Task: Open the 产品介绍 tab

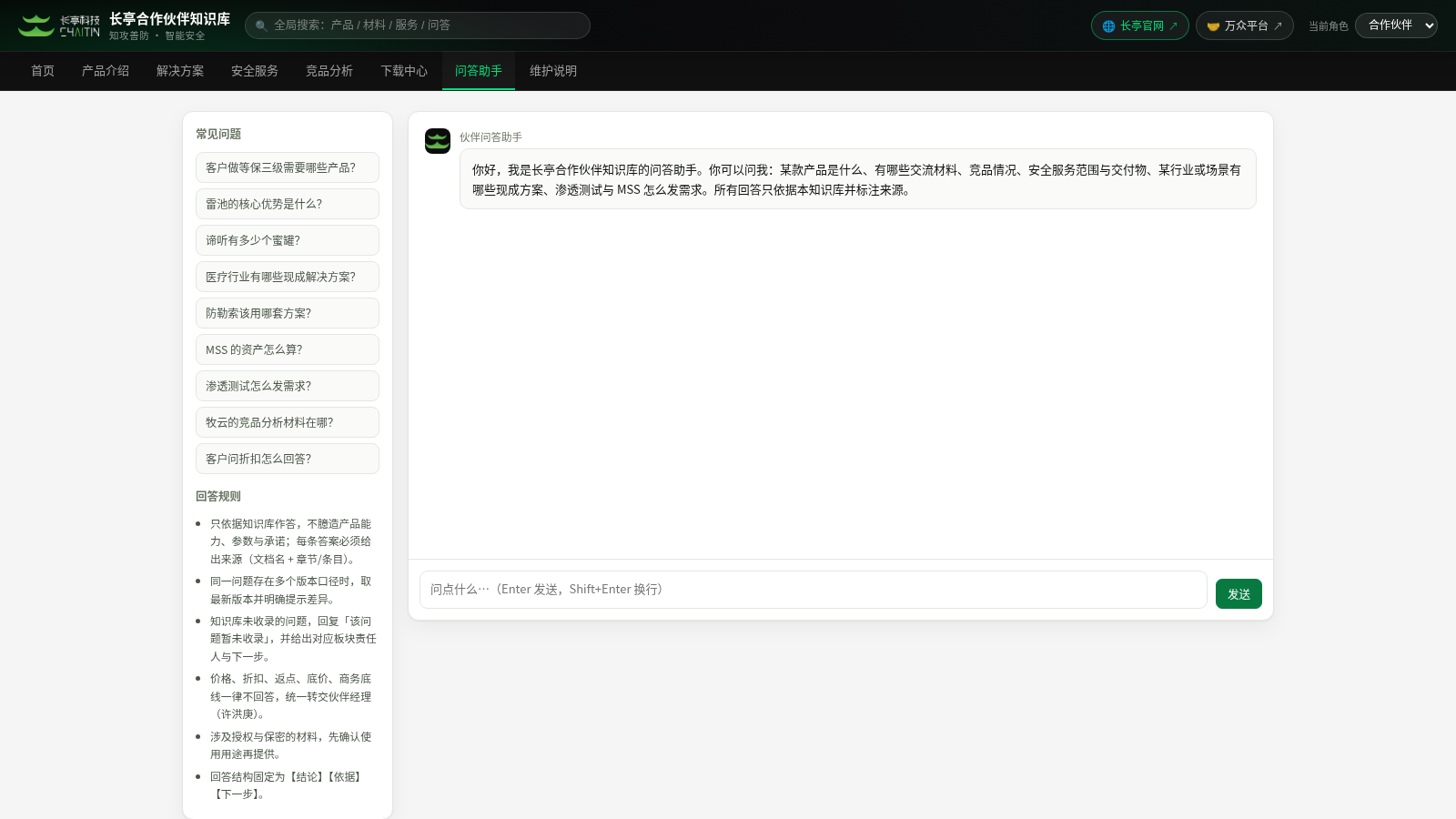Action: (106, 71)
